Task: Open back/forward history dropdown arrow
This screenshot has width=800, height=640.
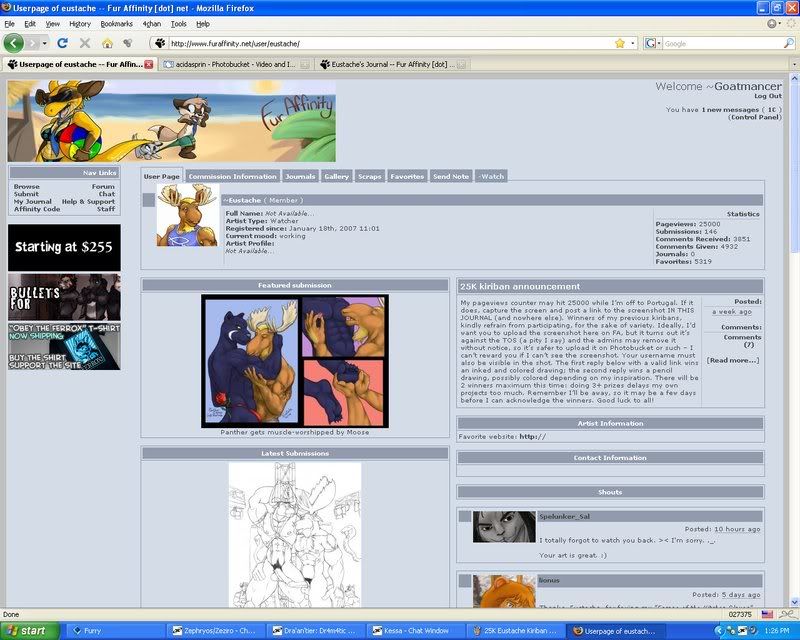Action: 43,43
